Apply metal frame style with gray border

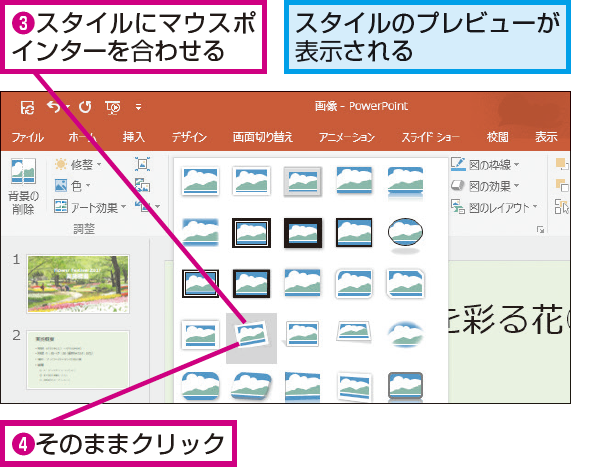(x=302, y=181)
